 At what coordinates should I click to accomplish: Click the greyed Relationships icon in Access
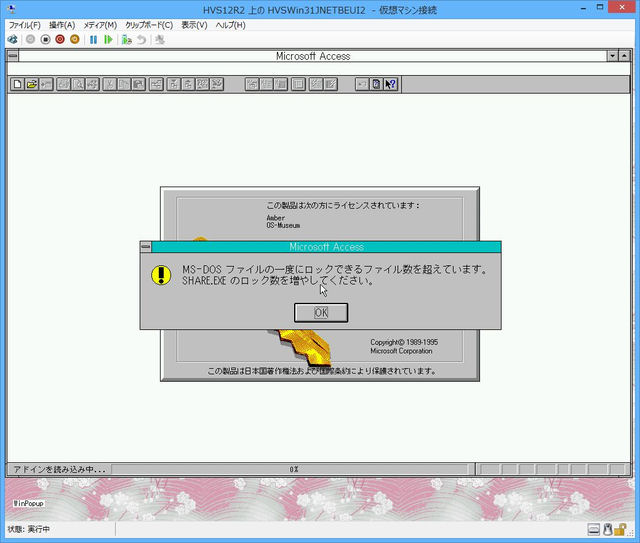click(x=156, y=84)
